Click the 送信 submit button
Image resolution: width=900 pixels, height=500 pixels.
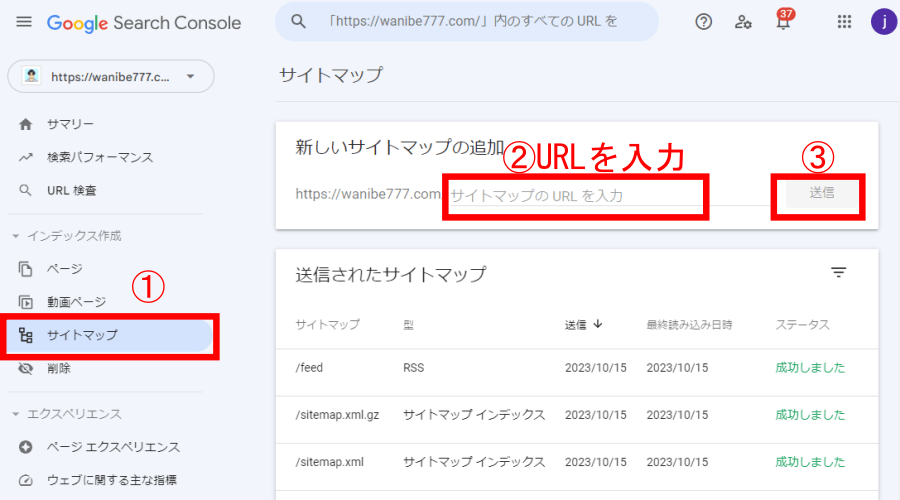[821, 193]
